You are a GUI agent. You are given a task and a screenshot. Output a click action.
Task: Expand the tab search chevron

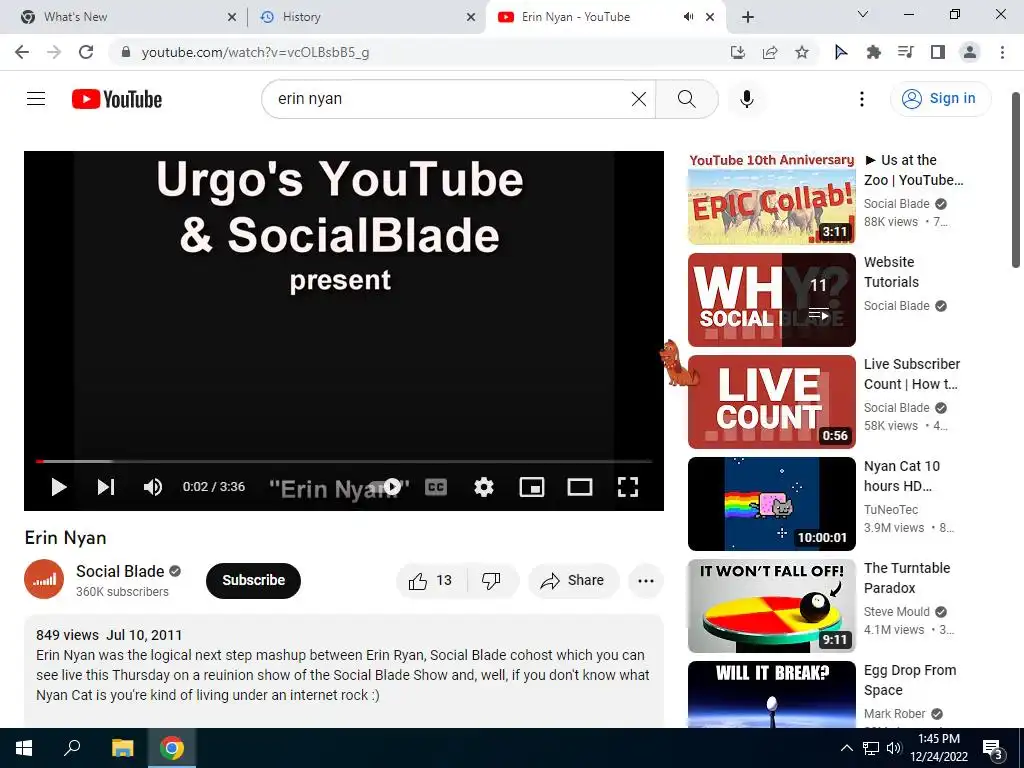click(863, 14)
